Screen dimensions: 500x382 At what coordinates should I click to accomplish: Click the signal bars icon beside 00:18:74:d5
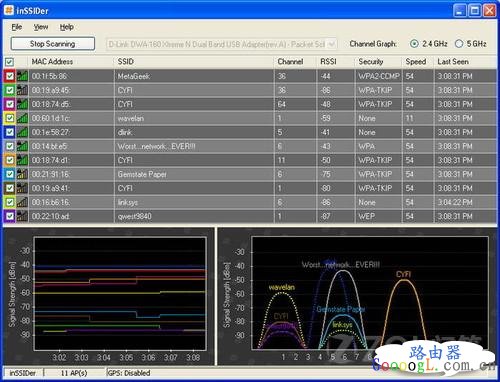coord(22,104)
